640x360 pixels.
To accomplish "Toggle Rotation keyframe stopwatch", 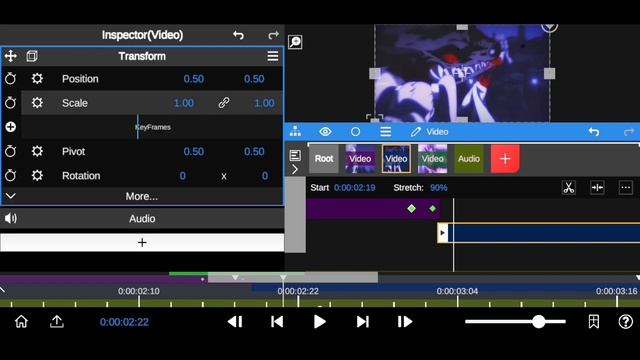I will click(x=11, y=176).
